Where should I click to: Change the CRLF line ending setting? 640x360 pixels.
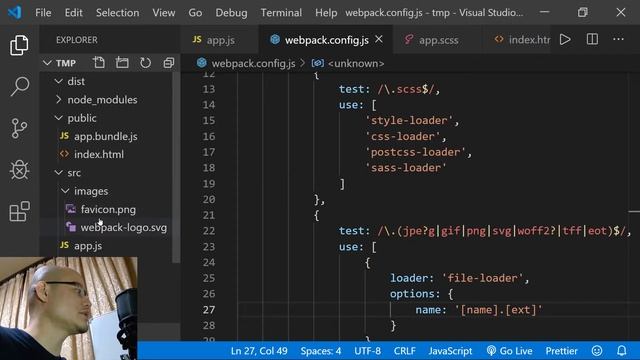click(x=404, y=351)
